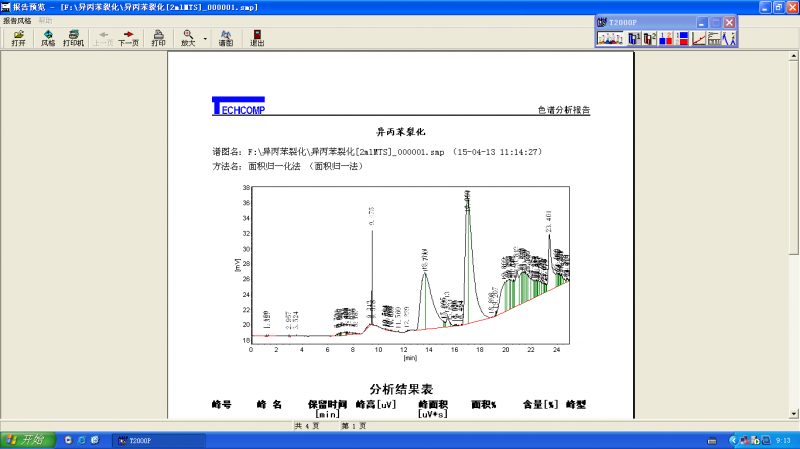This screenshot has width=800, height=449.
Task: Click the 谱图名 file path line
Action: (377, 152)
